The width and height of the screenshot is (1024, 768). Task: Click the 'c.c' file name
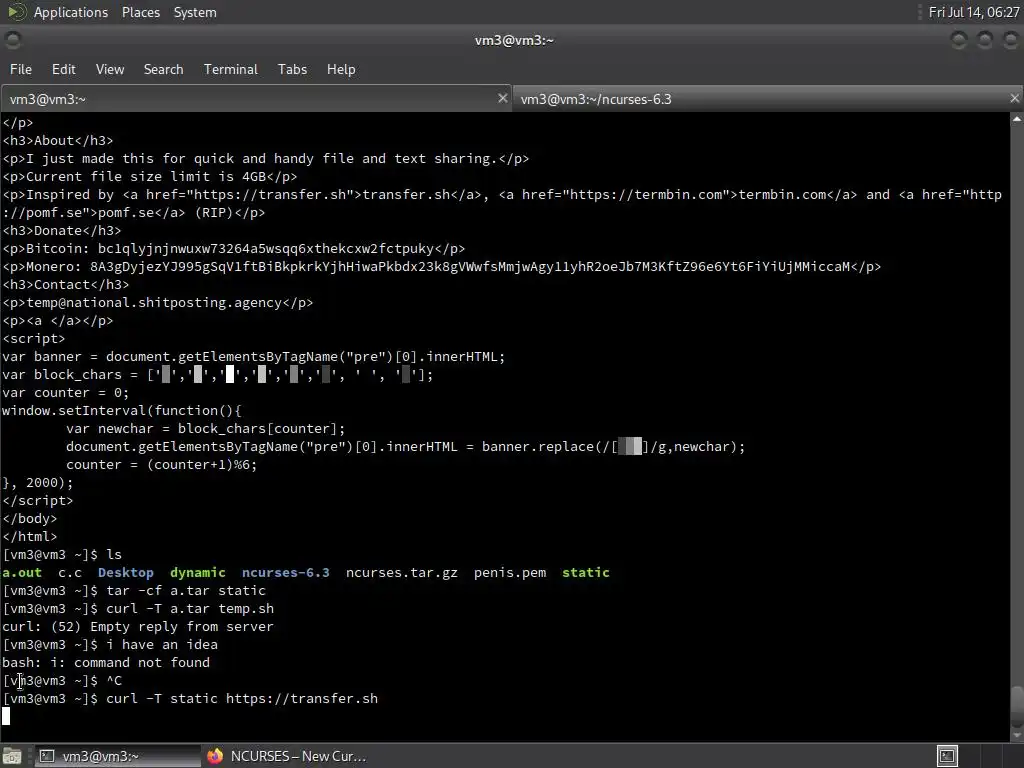point(70,573)
